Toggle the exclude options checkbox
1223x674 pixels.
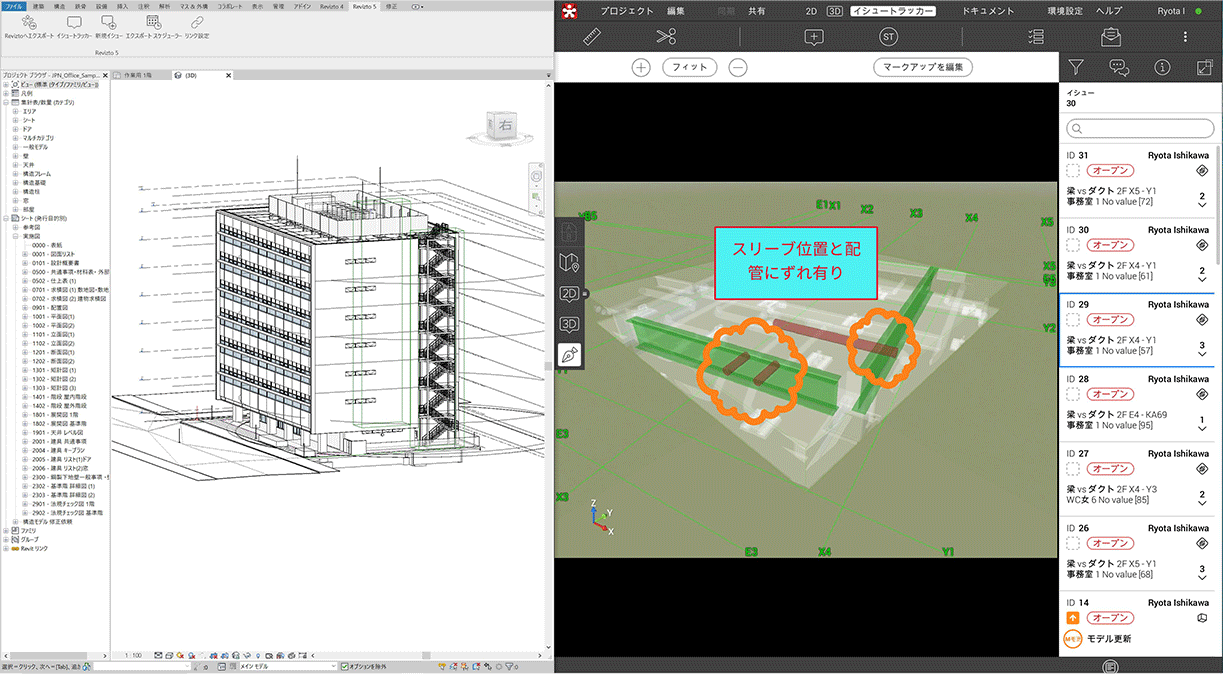[343, 666]
